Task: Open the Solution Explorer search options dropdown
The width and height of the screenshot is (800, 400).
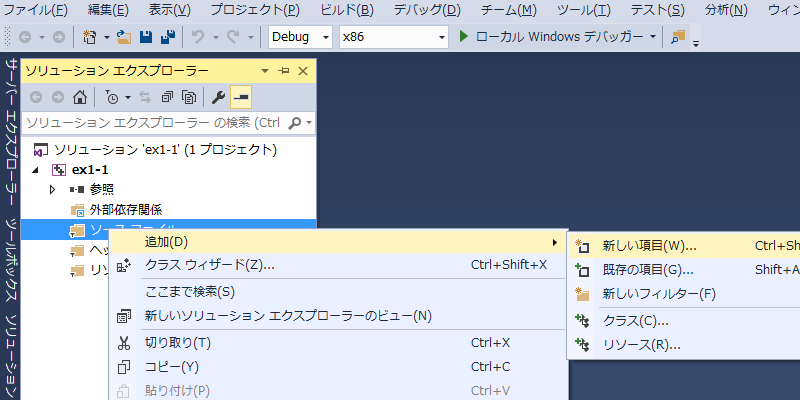Action: (309, 123)
